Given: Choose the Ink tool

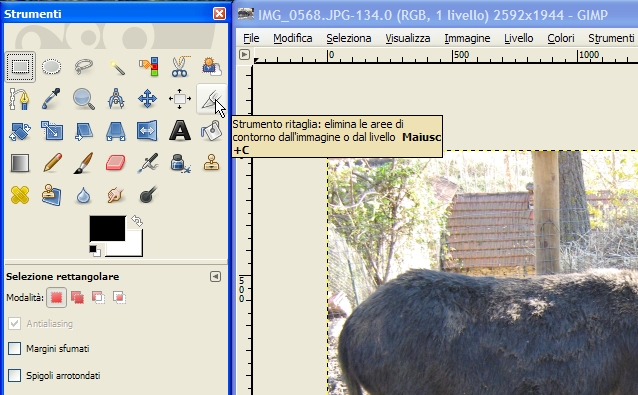Looking at the screenshot, I should point(180,163).
